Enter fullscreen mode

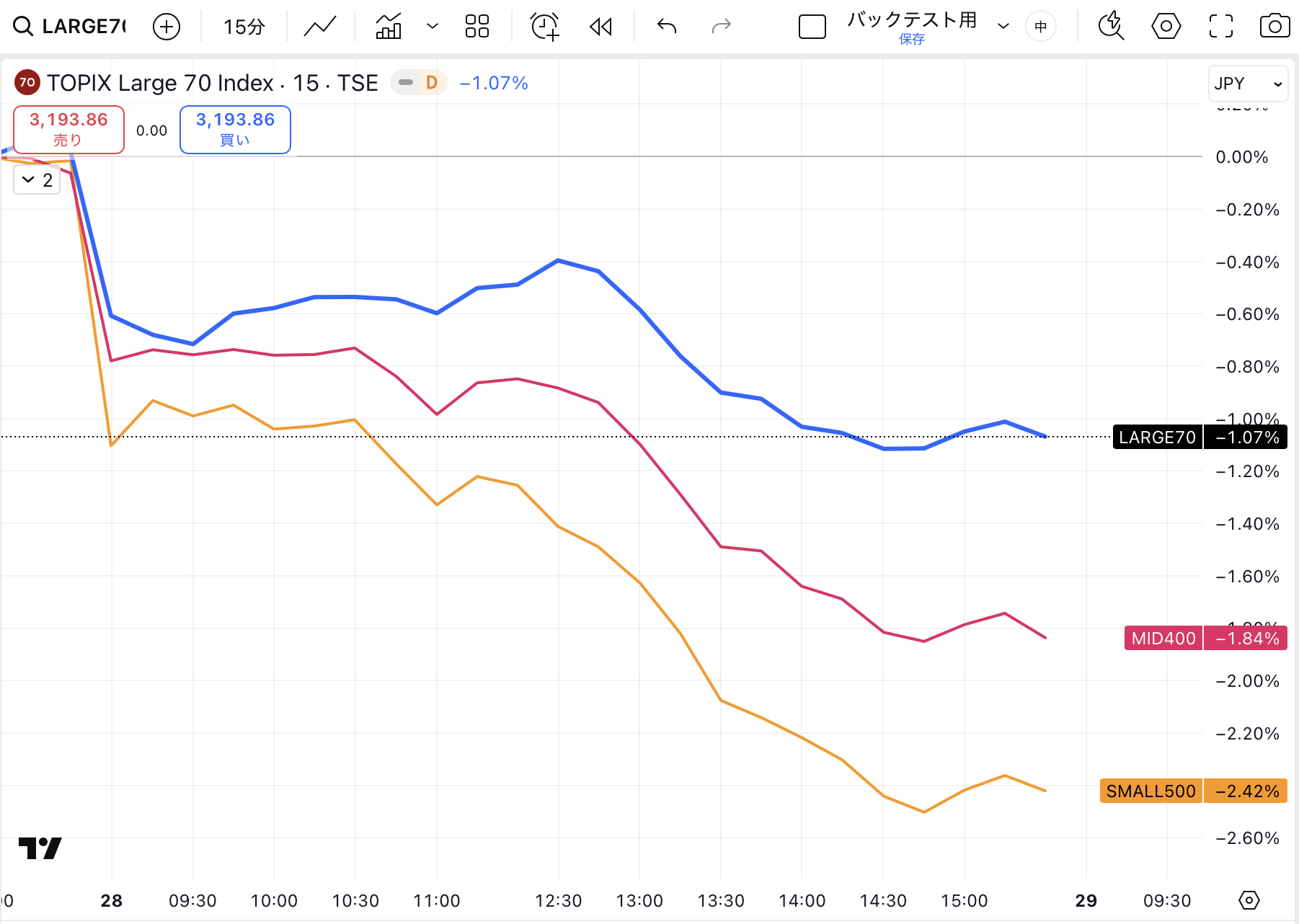pyautogui.click(x=1220, y=27)
